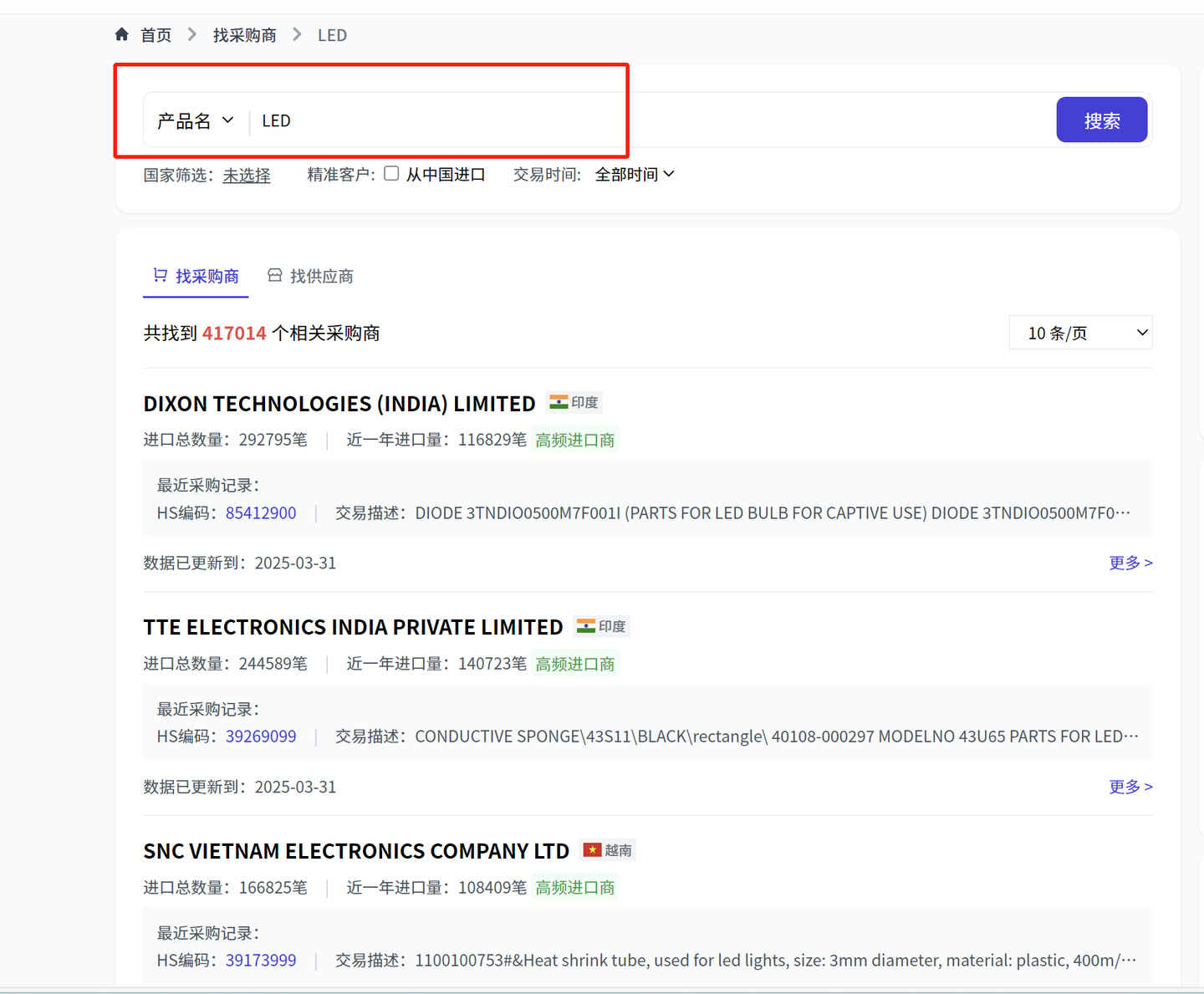Switch to the 找供应商 tab
The height and width of the screenshot is (994, 1204).
(310, 276)
